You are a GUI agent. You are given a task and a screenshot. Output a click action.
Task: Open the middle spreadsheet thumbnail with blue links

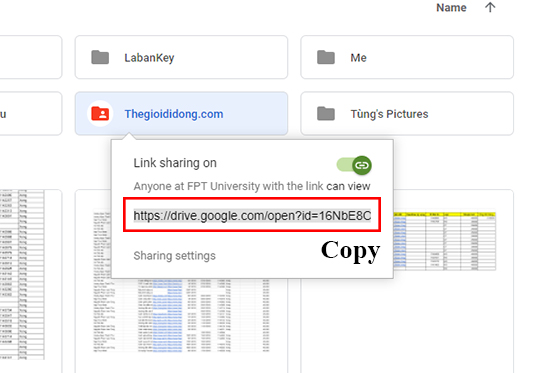pyautogui.click(x=182, y=315)
